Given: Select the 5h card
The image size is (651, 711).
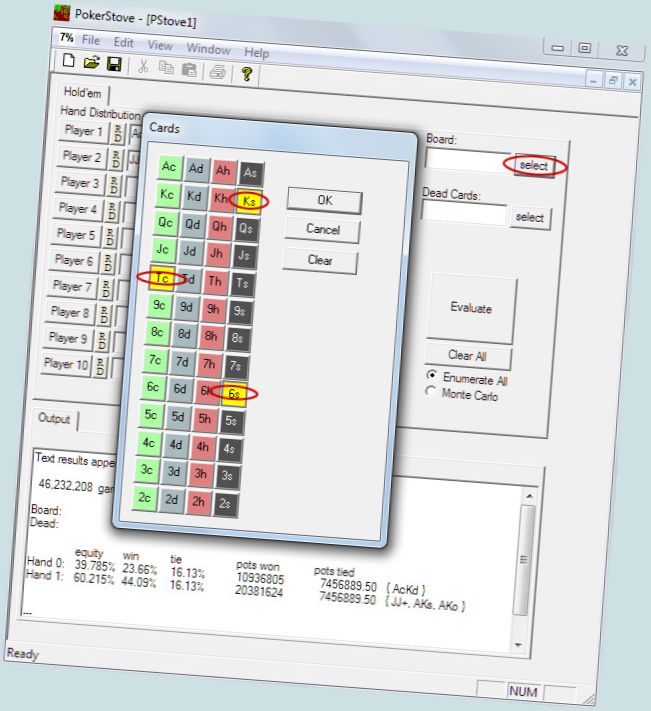Looking at the screenshot, I should [x=204, y=419].
